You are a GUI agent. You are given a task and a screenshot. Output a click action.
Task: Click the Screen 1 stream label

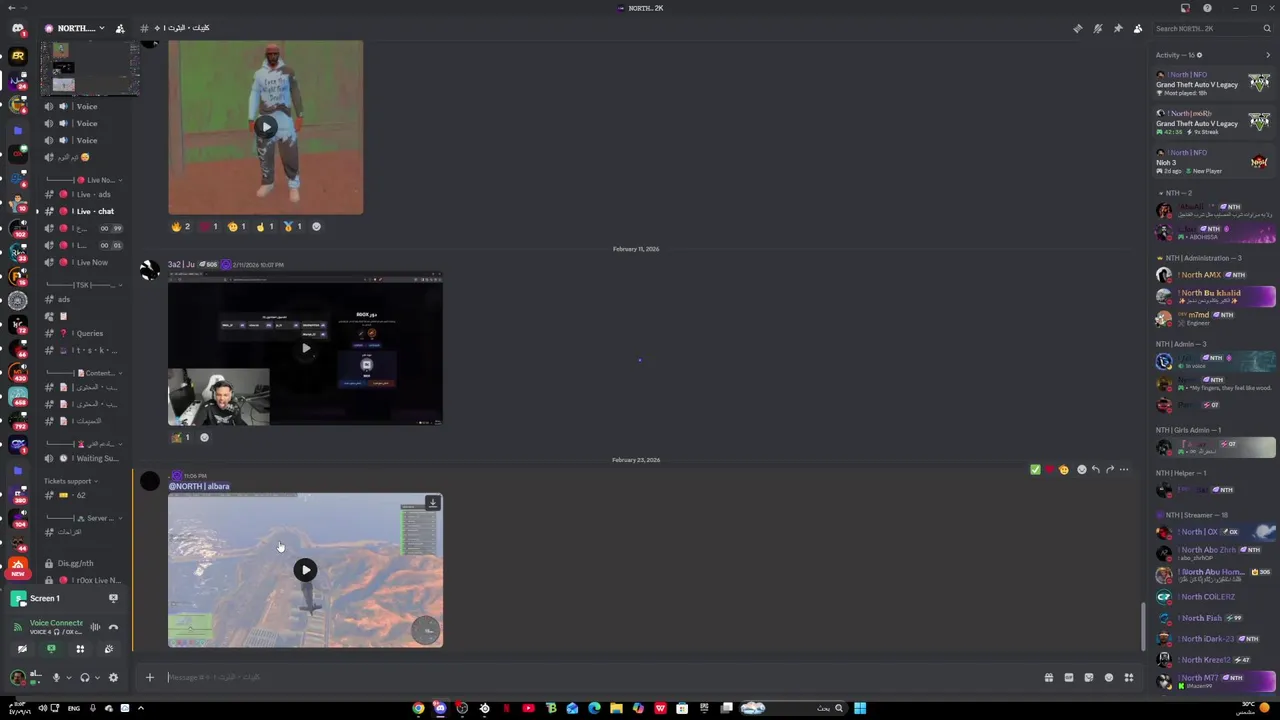click(44, 598)
